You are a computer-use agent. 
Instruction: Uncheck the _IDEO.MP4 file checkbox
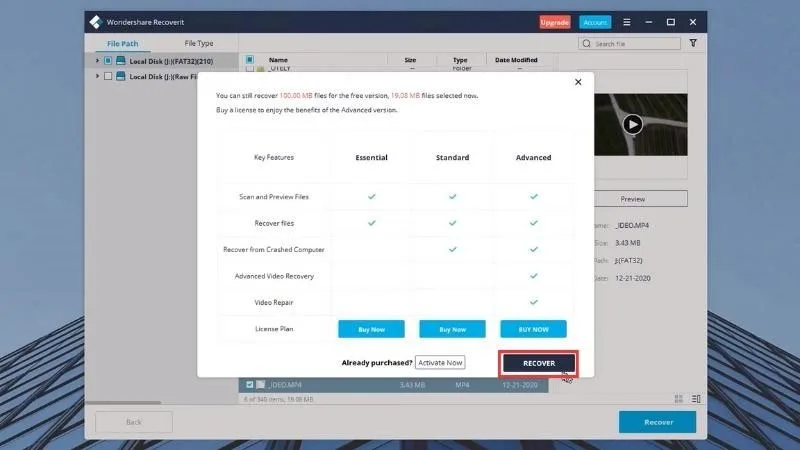249,385
